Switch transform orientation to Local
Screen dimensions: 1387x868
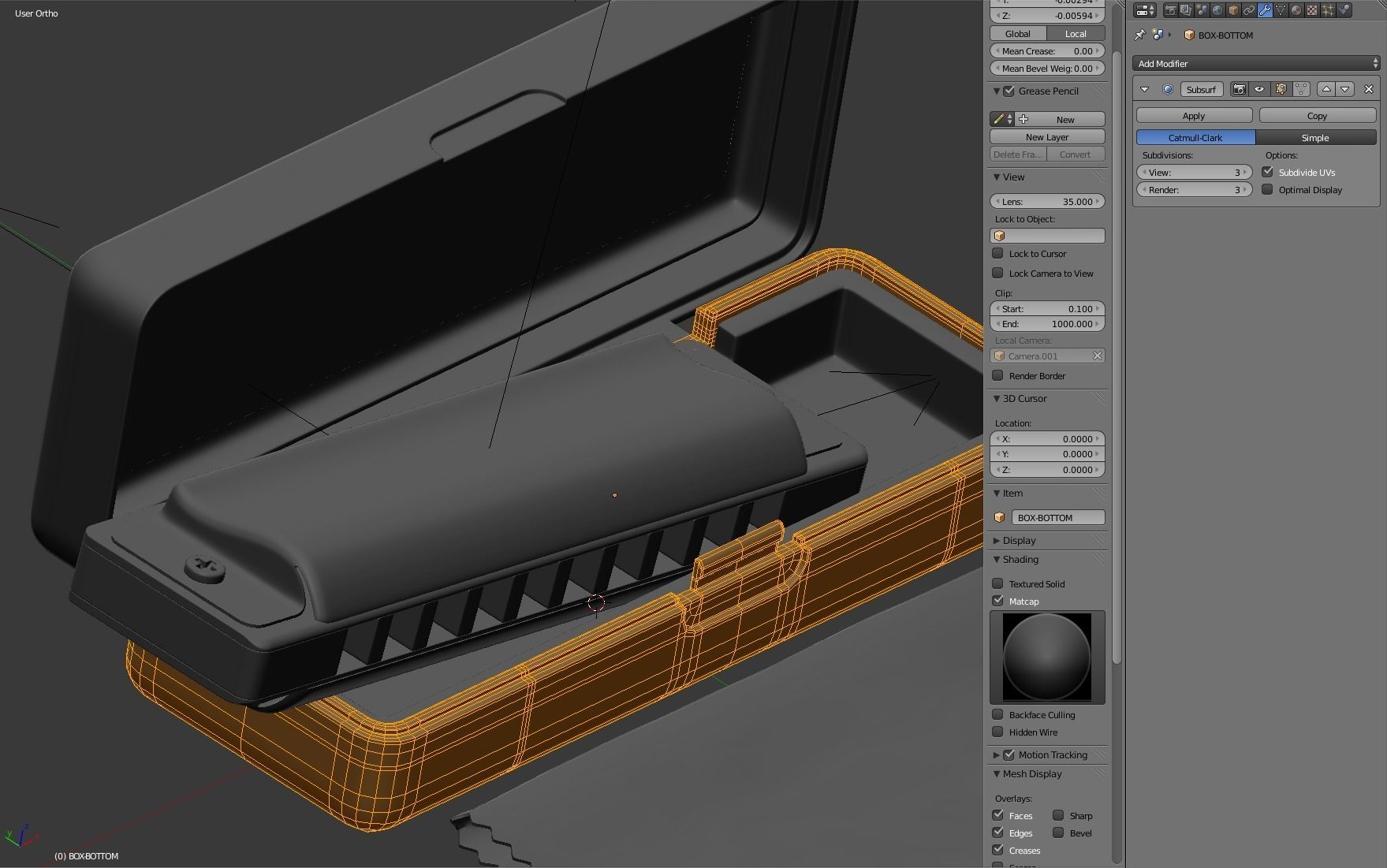(1076, 33)
